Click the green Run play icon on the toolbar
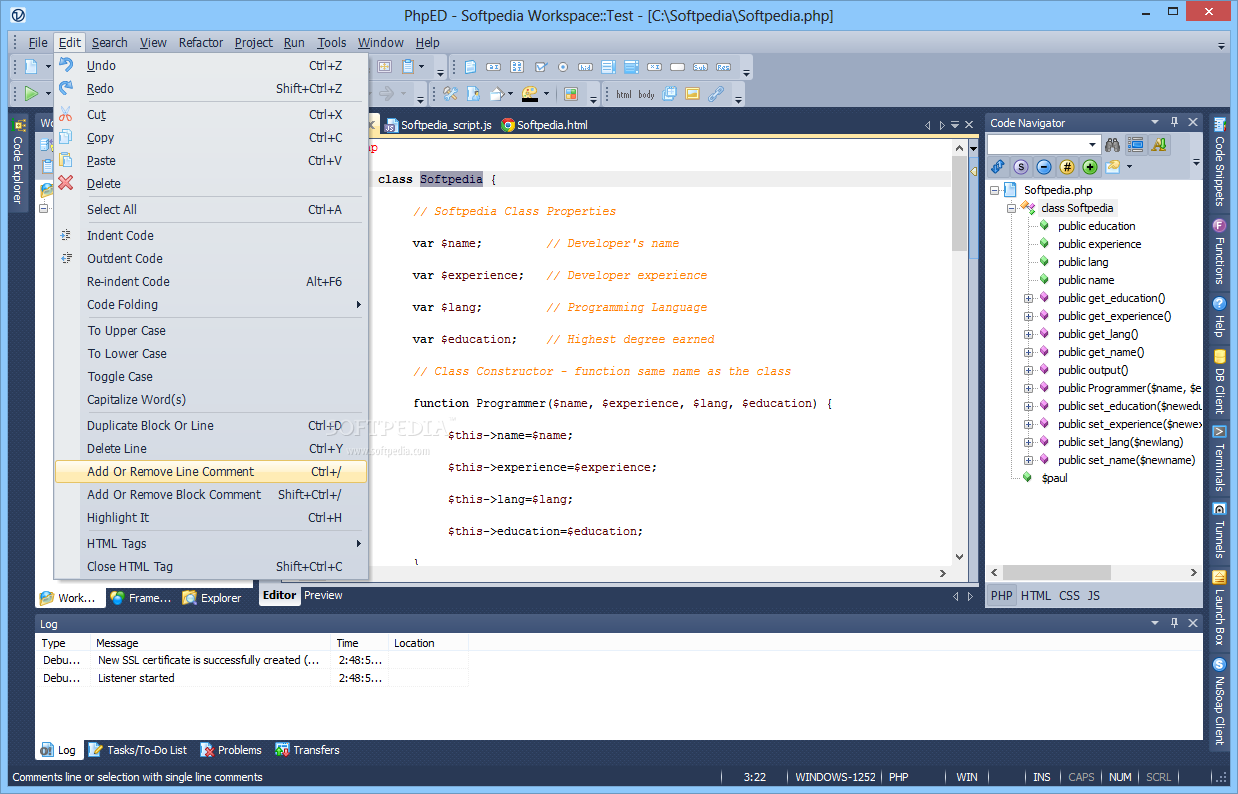 point(32,94)
